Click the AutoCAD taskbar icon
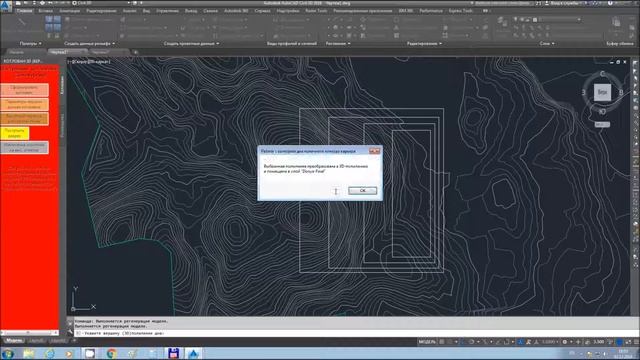 193,353
